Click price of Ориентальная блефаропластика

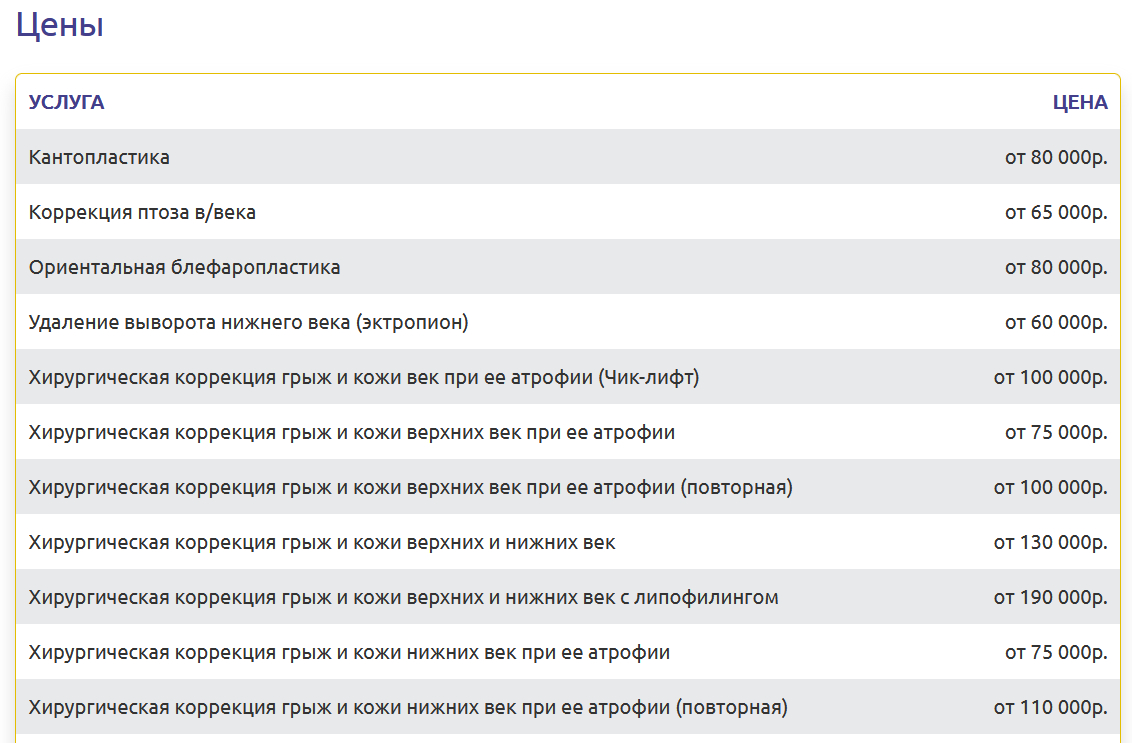[1056, 267]
